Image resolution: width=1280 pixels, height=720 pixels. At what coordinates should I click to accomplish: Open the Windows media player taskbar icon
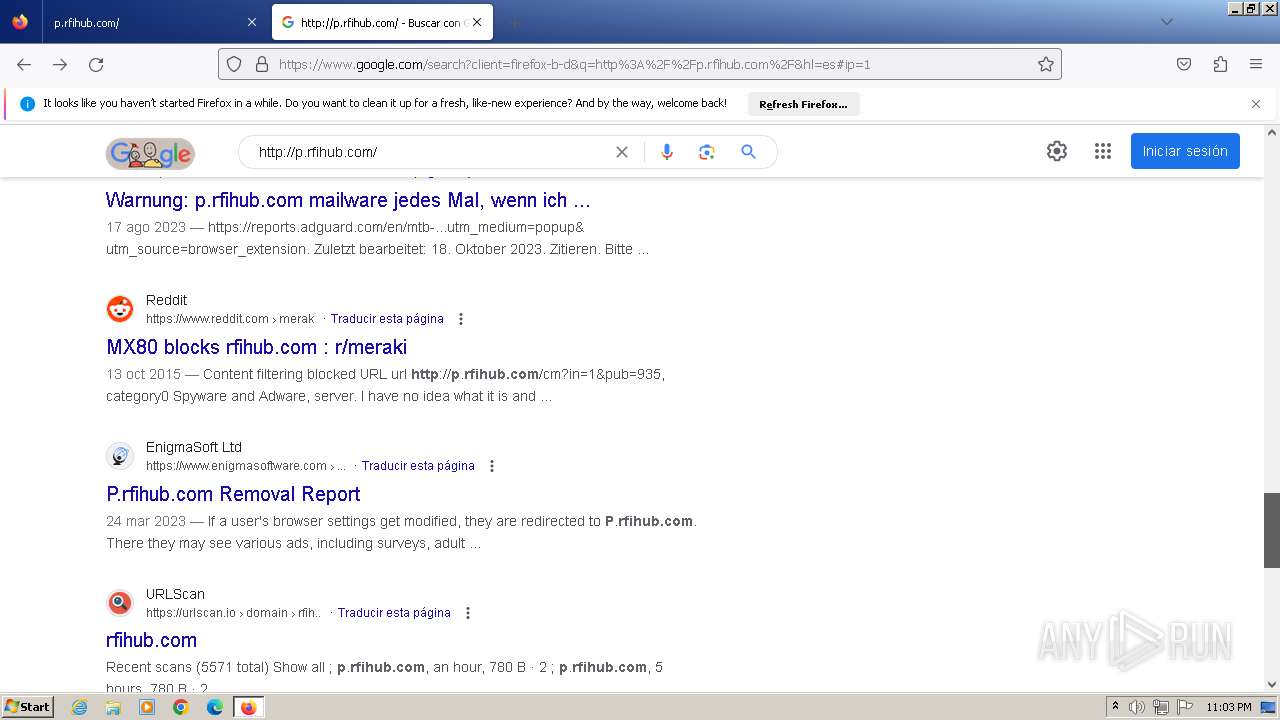click(x=147, y=707)
